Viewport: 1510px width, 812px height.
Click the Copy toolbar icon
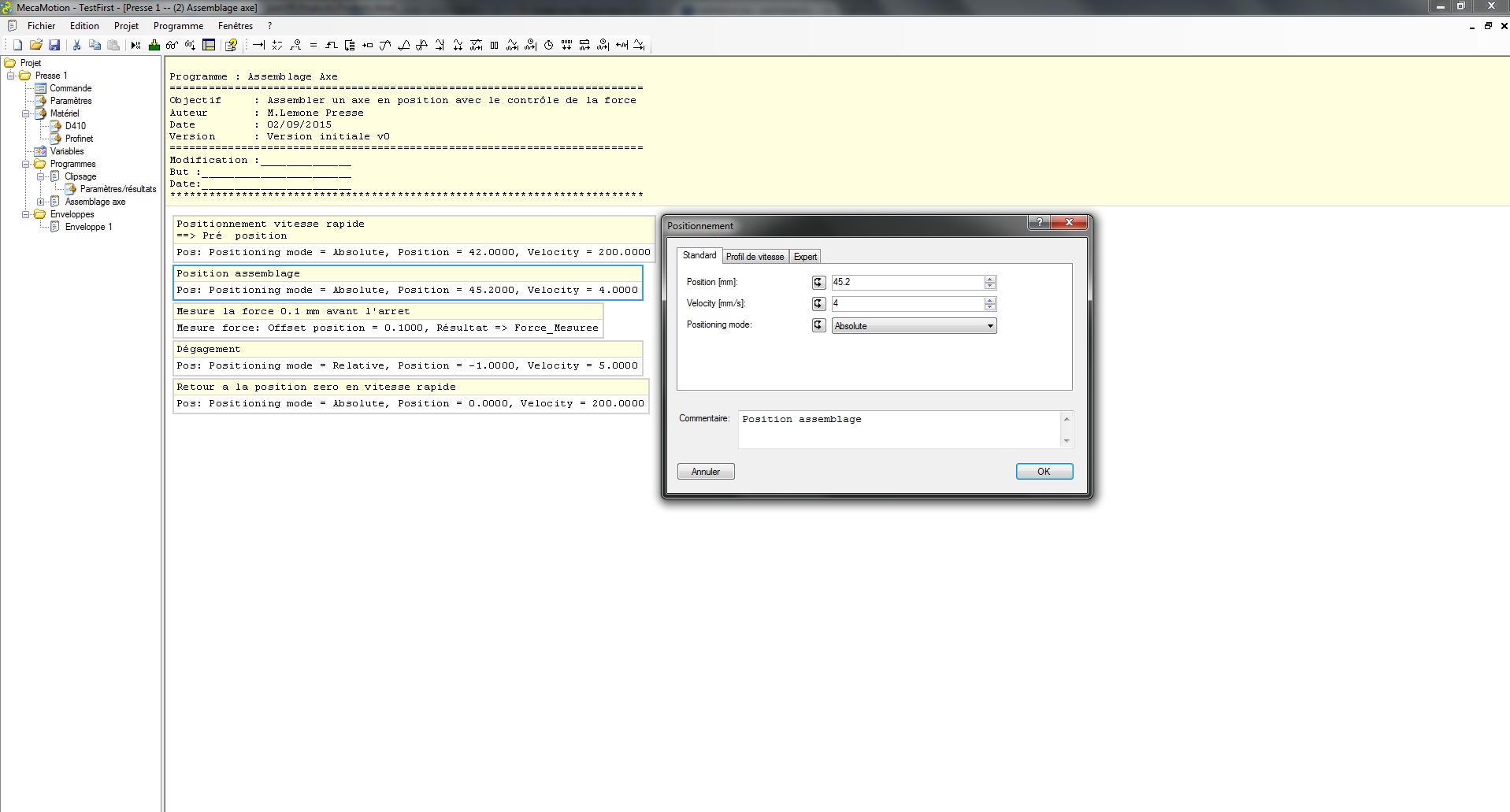click(95, 45)
